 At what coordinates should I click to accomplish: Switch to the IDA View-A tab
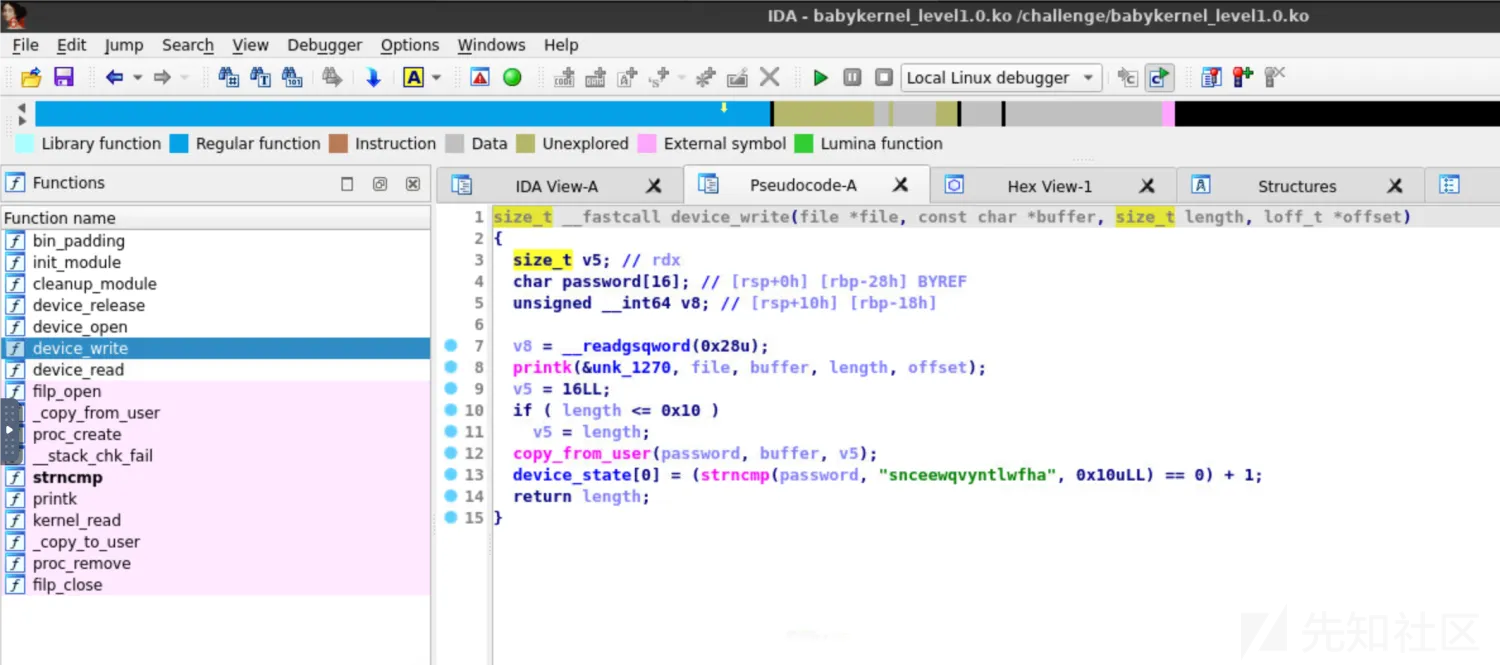[x=556, y=186]
